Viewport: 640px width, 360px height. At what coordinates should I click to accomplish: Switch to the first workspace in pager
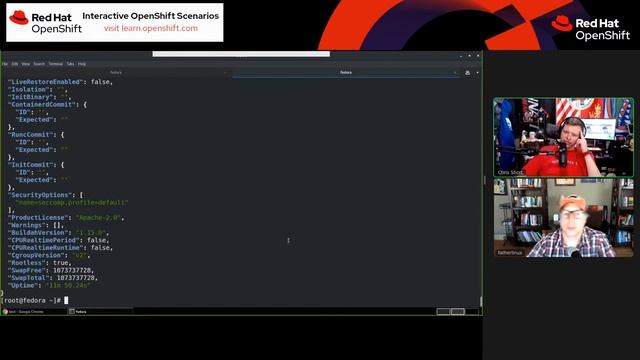click(443, 311)
